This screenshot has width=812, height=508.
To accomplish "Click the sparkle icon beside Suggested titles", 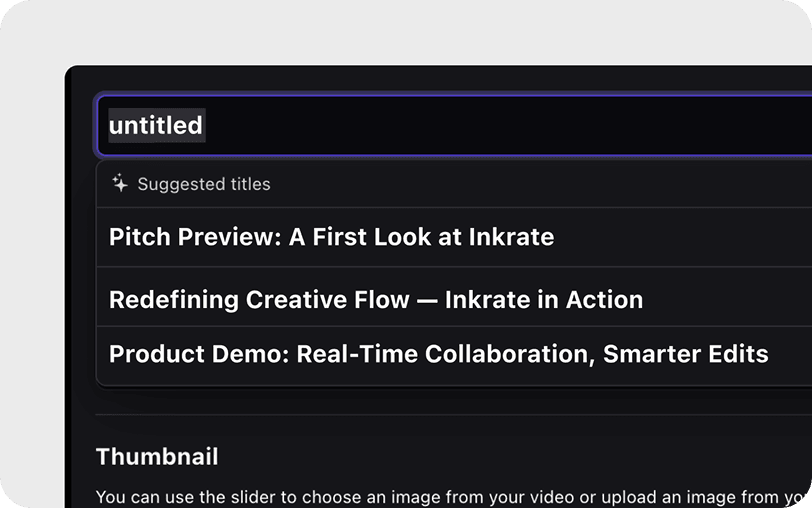I will pos(120,184).
